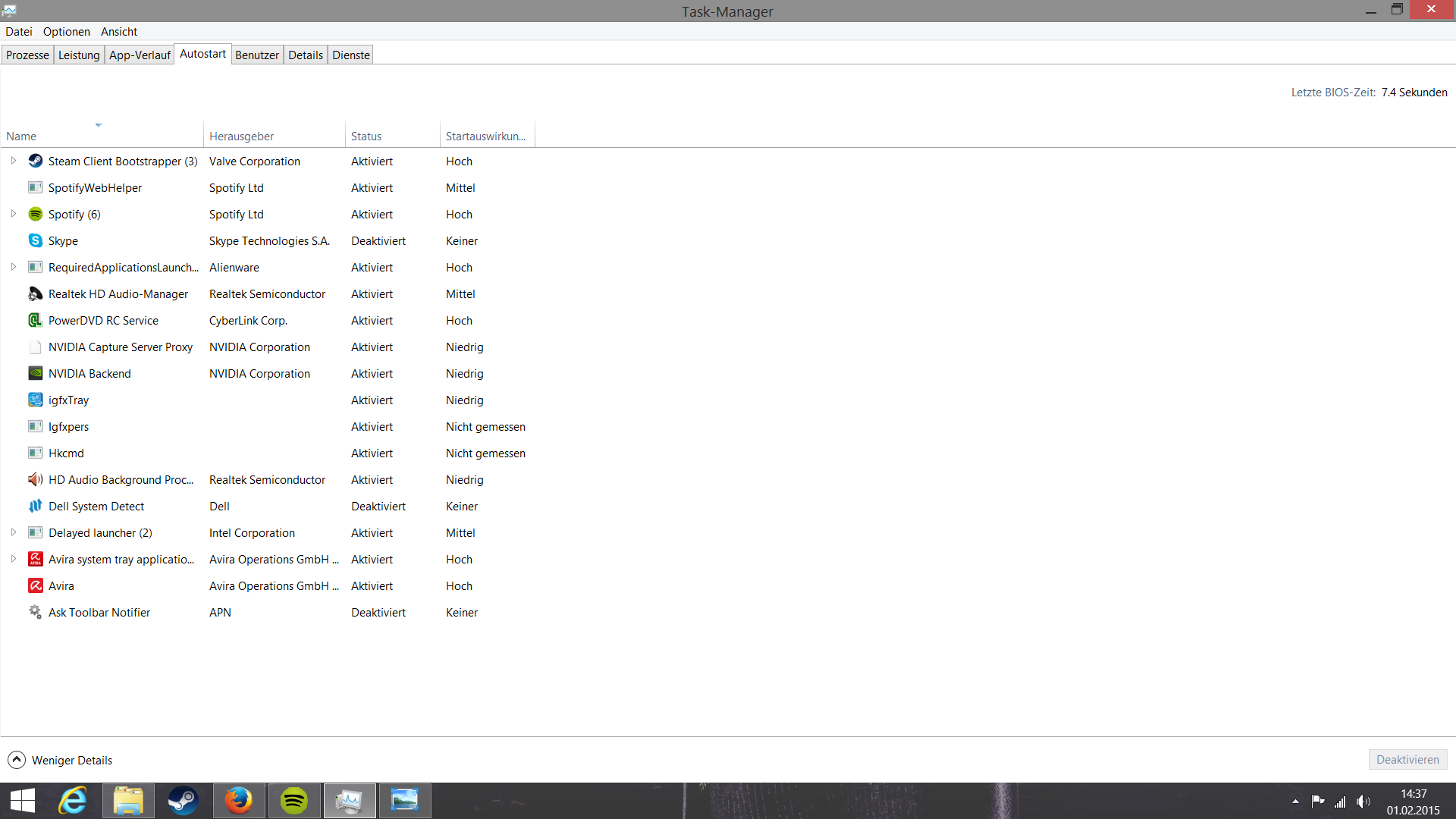Click the Dell System Detect icon

coord(35,506)
